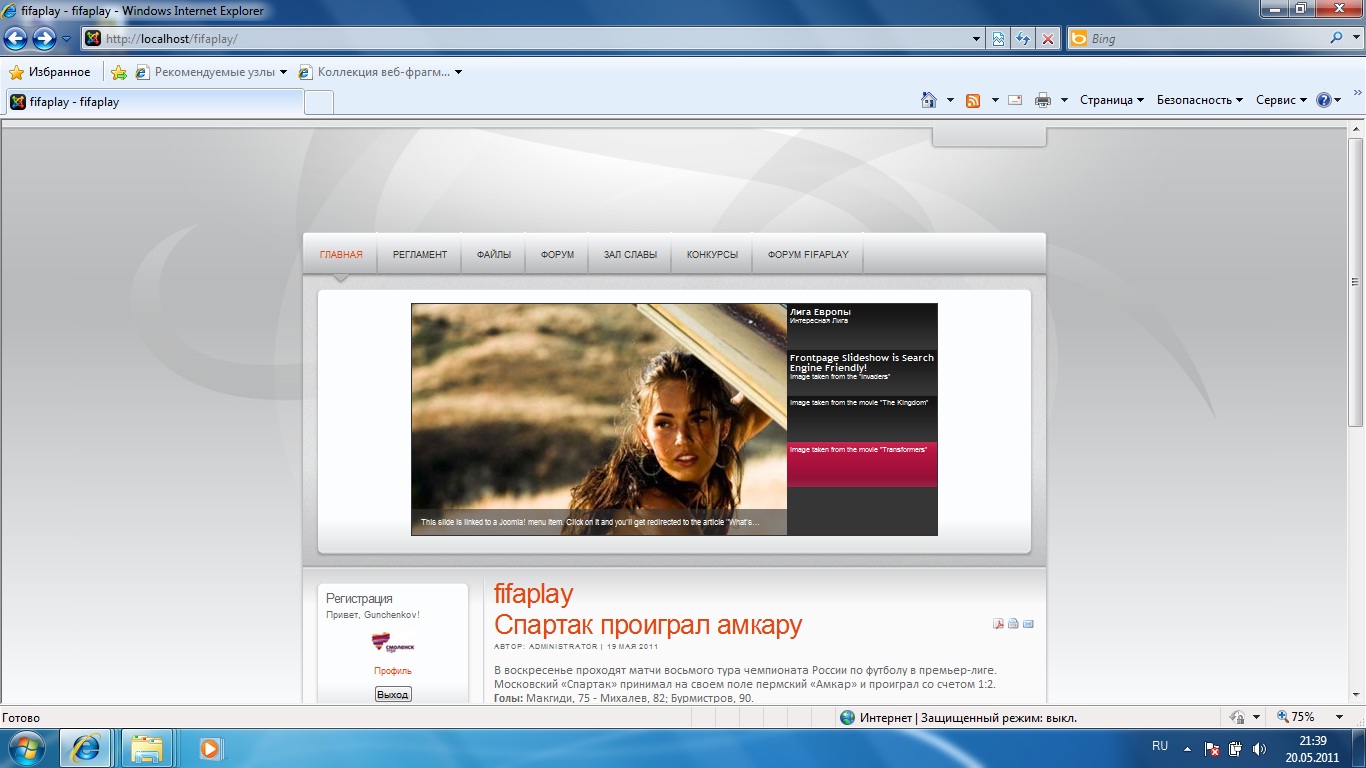The width and height of the screenshot is (1366, 768).
Task: Open the КОНКУРСЫ menu item
Action: pyautogui.click(x=712, y=254)
